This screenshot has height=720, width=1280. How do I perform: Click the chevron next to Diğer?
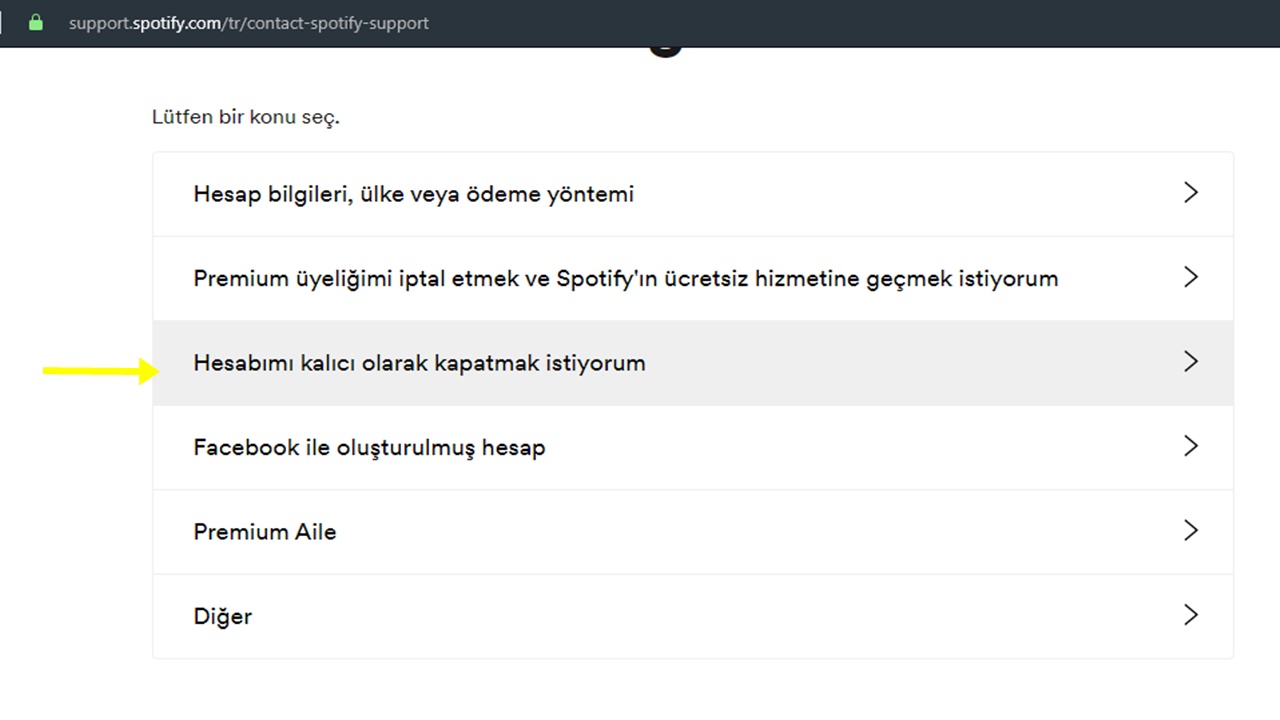point(1191,615)
